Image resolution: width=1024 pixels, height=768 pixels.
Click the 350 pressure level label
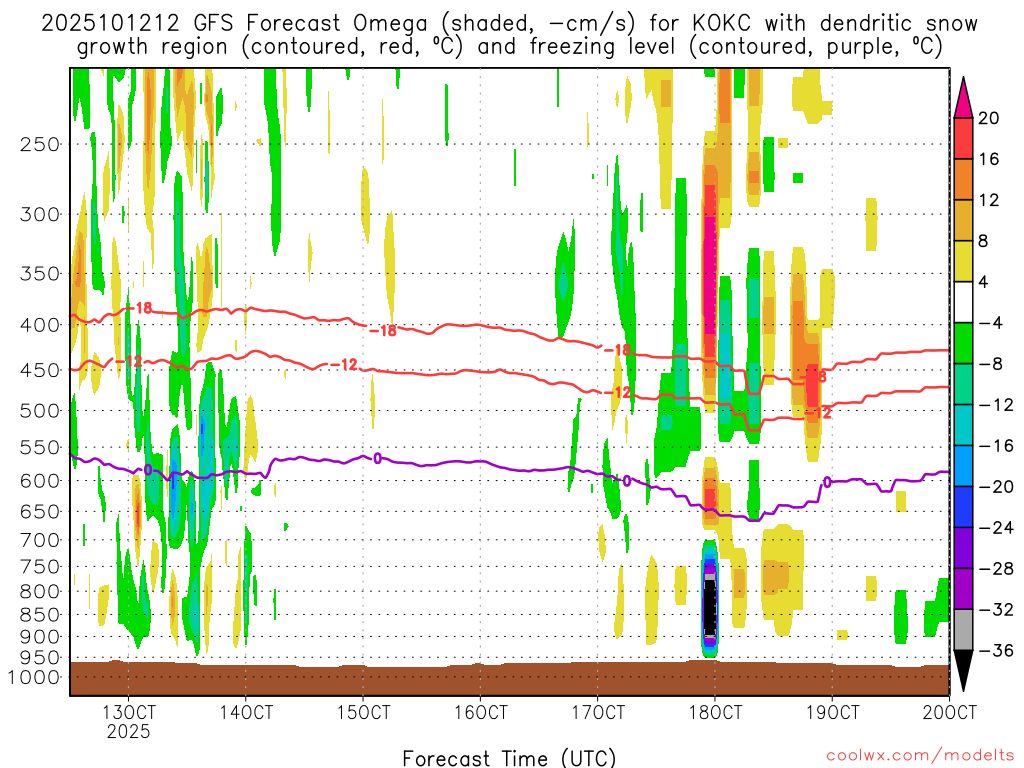pos(40,274)
